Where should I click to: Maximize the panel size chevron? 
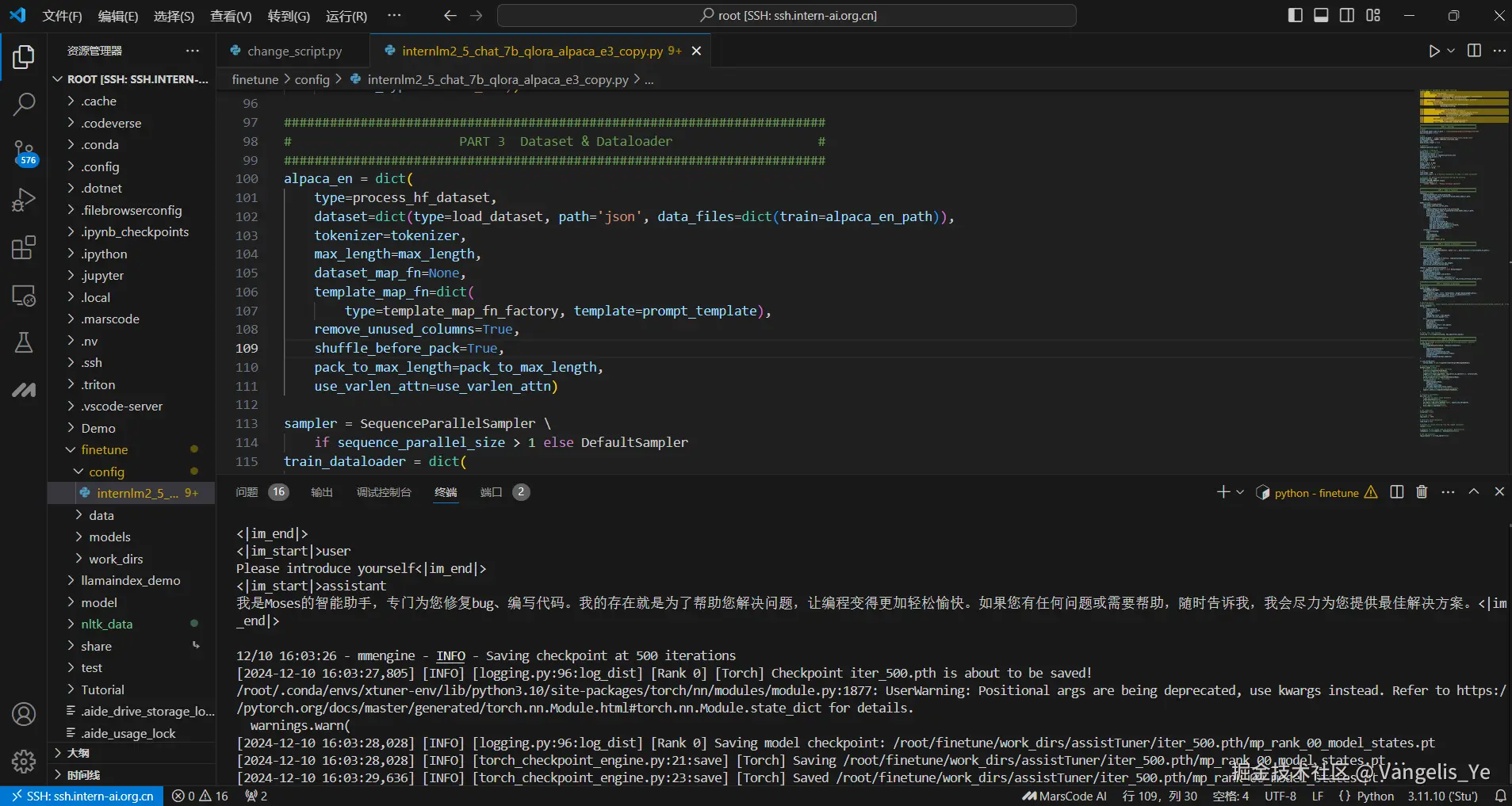1474,492
